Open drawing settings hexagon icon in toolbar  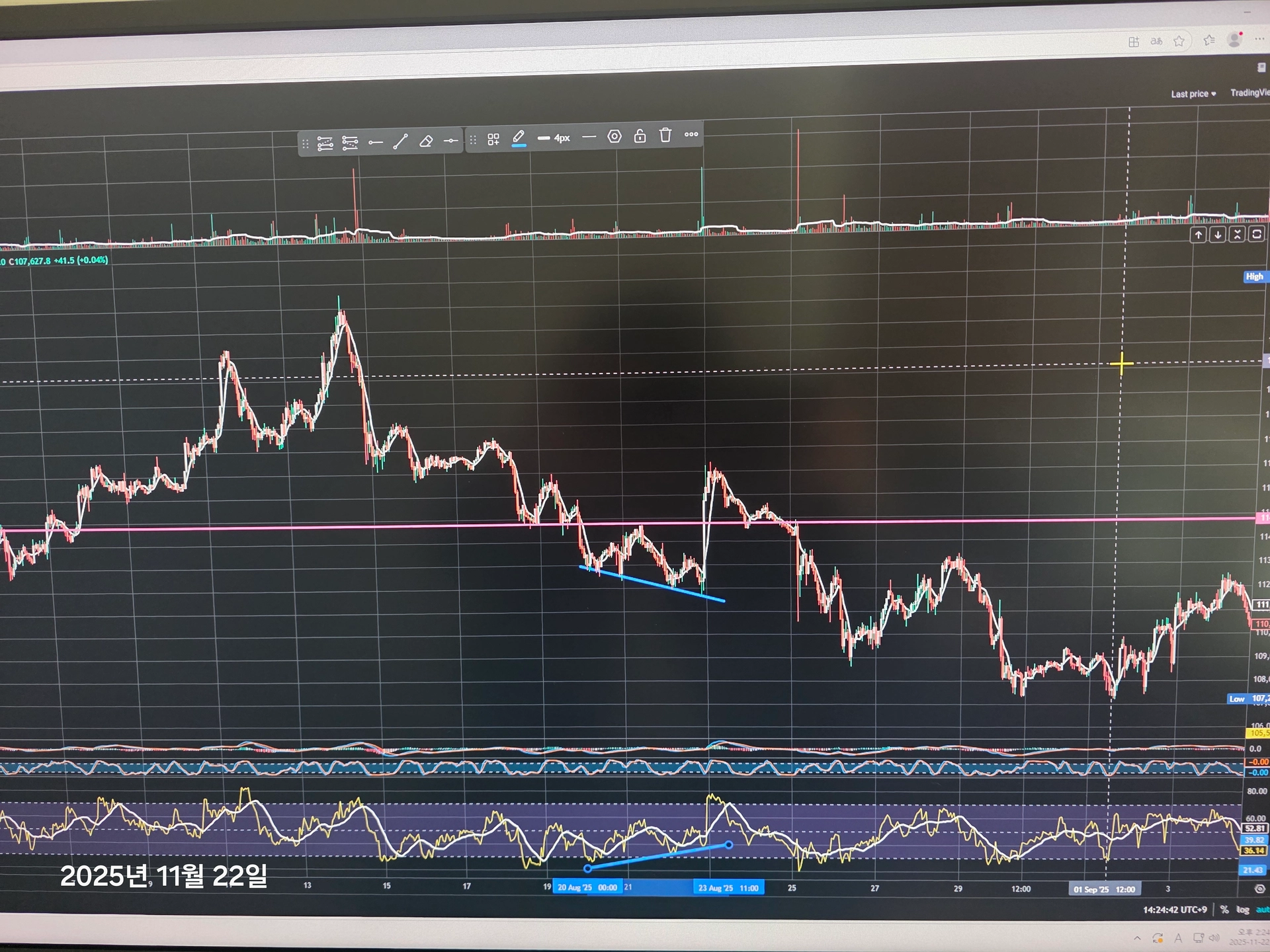pos(614,136)
